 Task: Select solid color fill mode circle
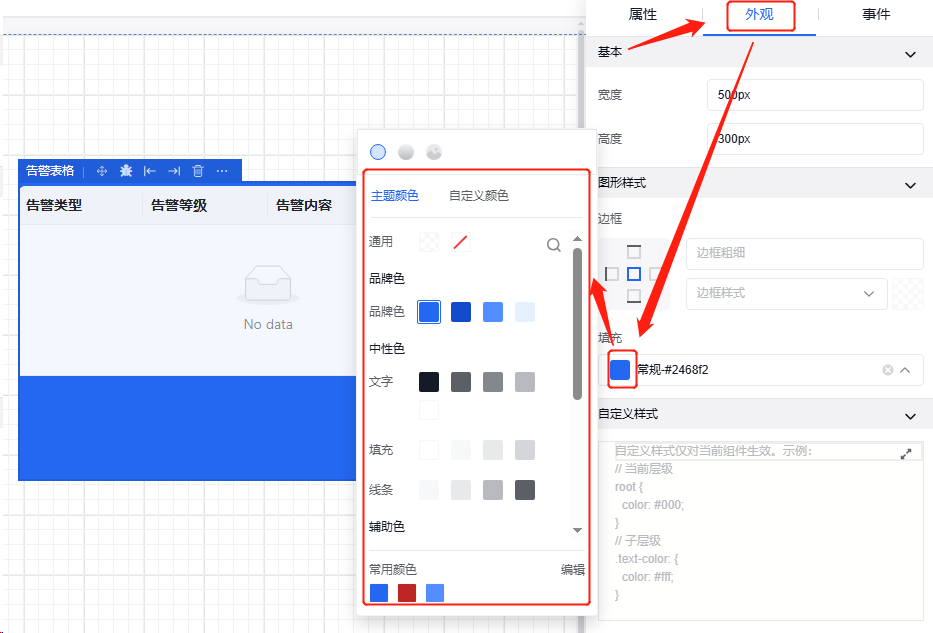point(378,152)
